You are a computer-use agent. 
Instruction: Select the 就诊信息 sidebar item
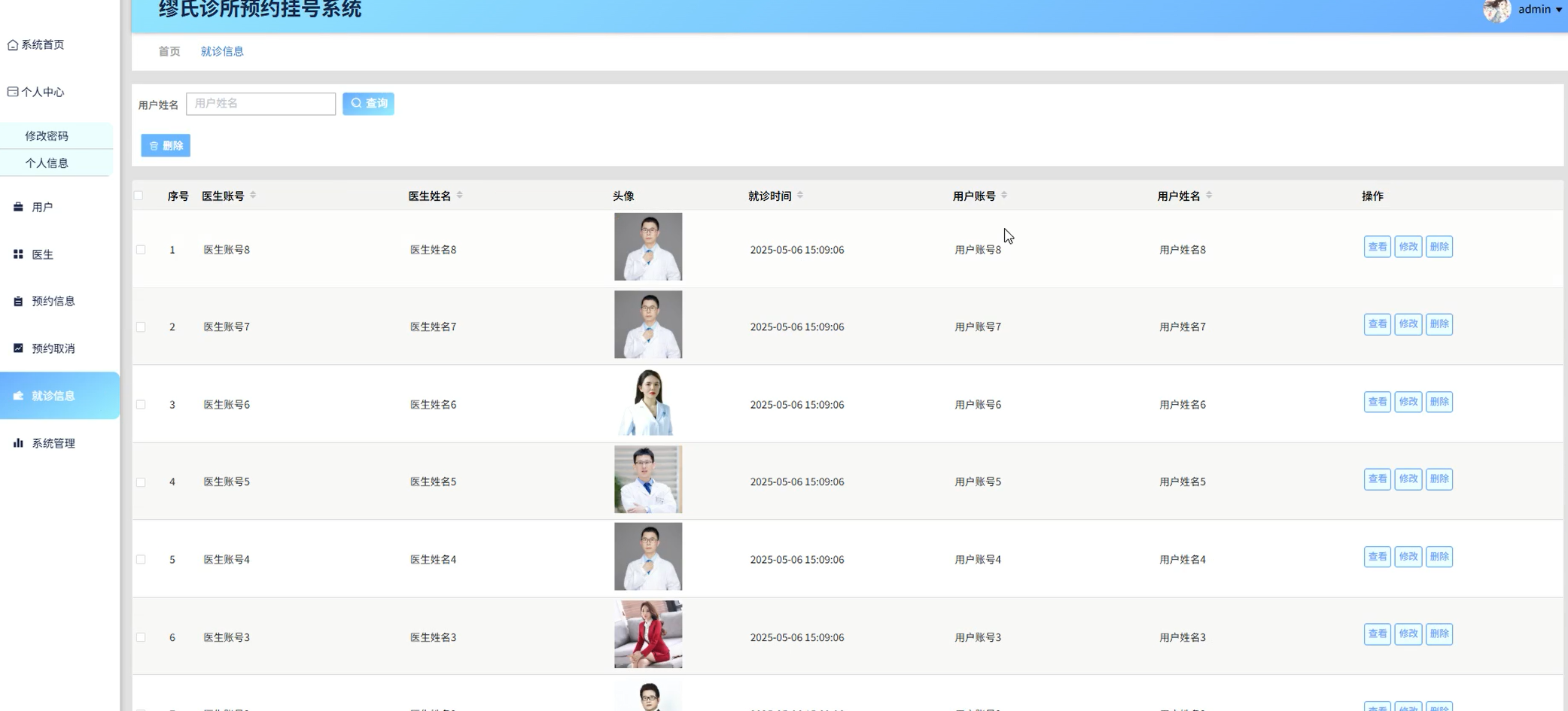[59, 396]
